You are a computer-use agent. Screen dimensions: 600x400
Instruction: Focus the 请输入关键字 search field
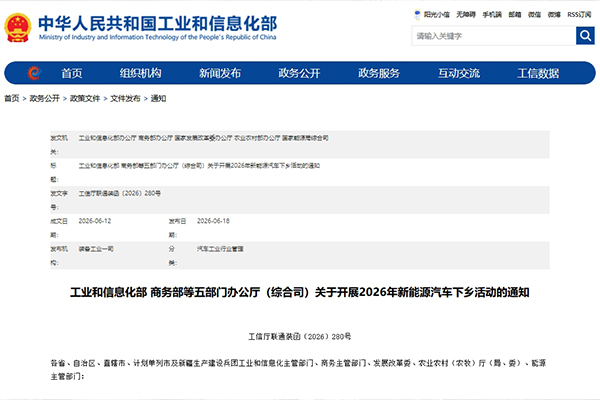click(494, 36)
